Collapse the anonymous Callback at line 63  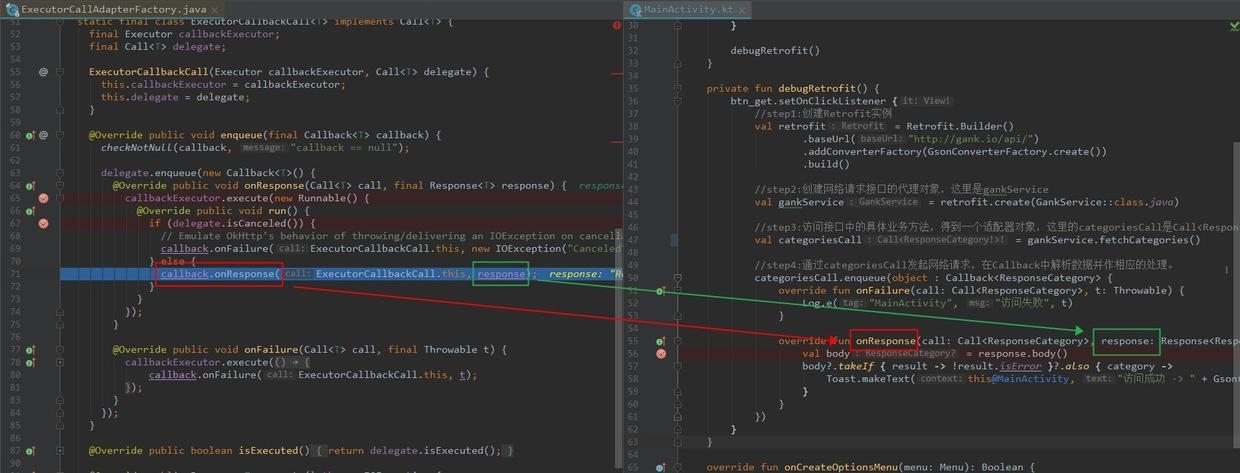click(x=60, y=173)
